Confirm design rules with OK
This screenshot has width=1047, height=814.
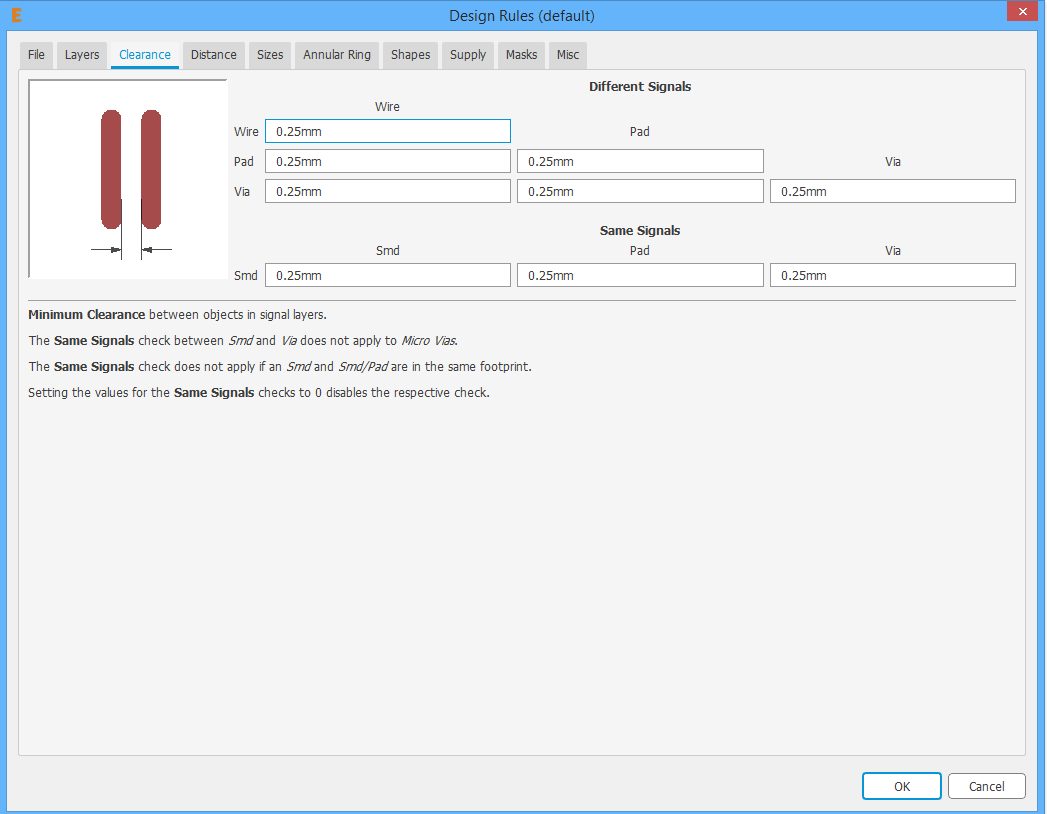(x=901, y=786)
